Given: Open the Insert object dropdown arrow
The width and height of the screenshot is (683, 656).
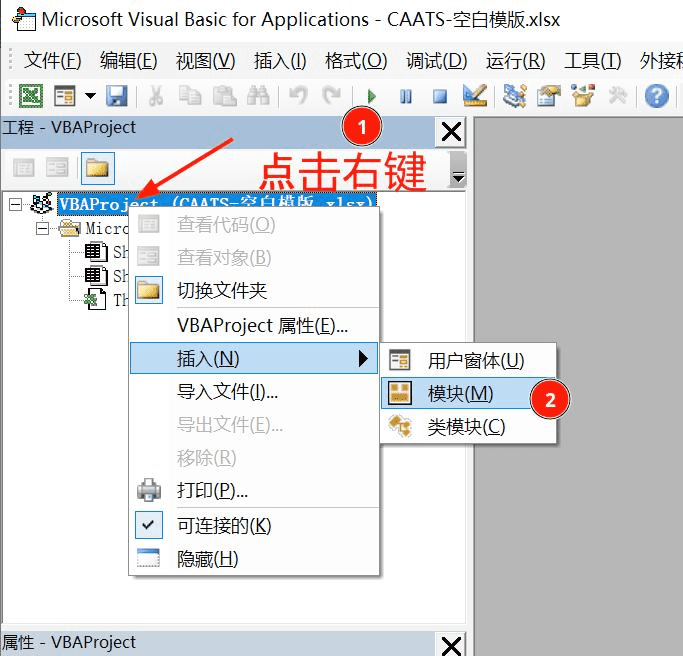Looking at the screenshot, I should (x=90, y=95).
